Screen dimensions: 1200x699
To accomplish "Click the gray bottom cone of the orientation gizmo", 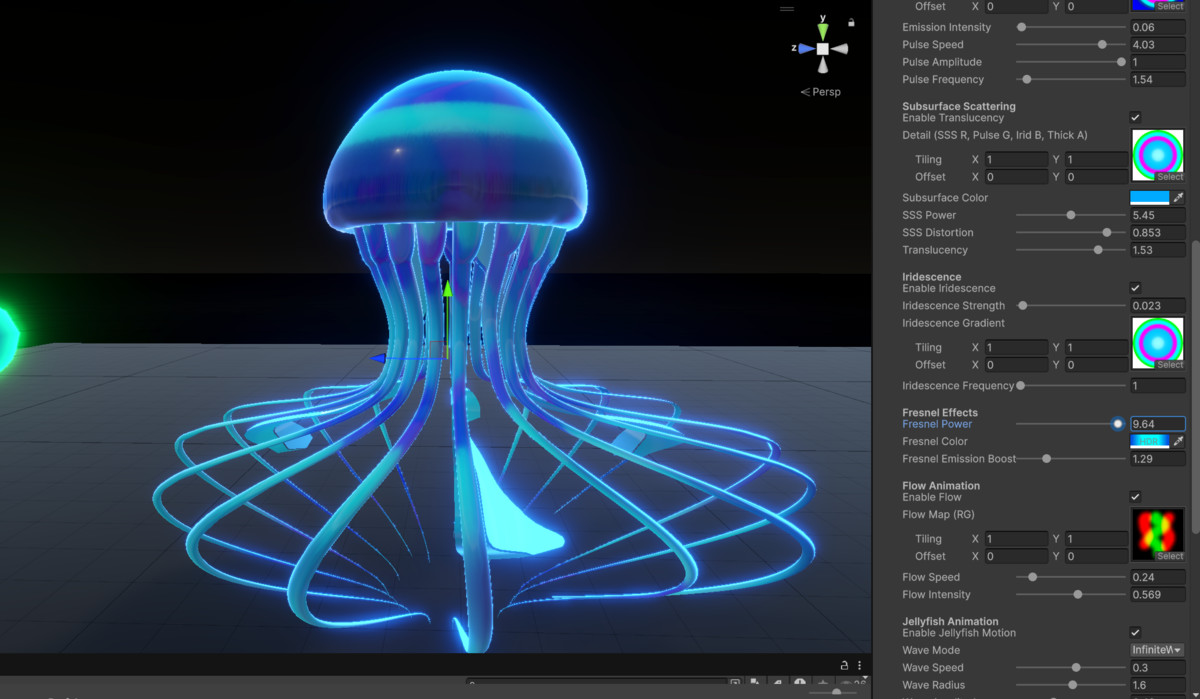I will (x=822, y=65).
